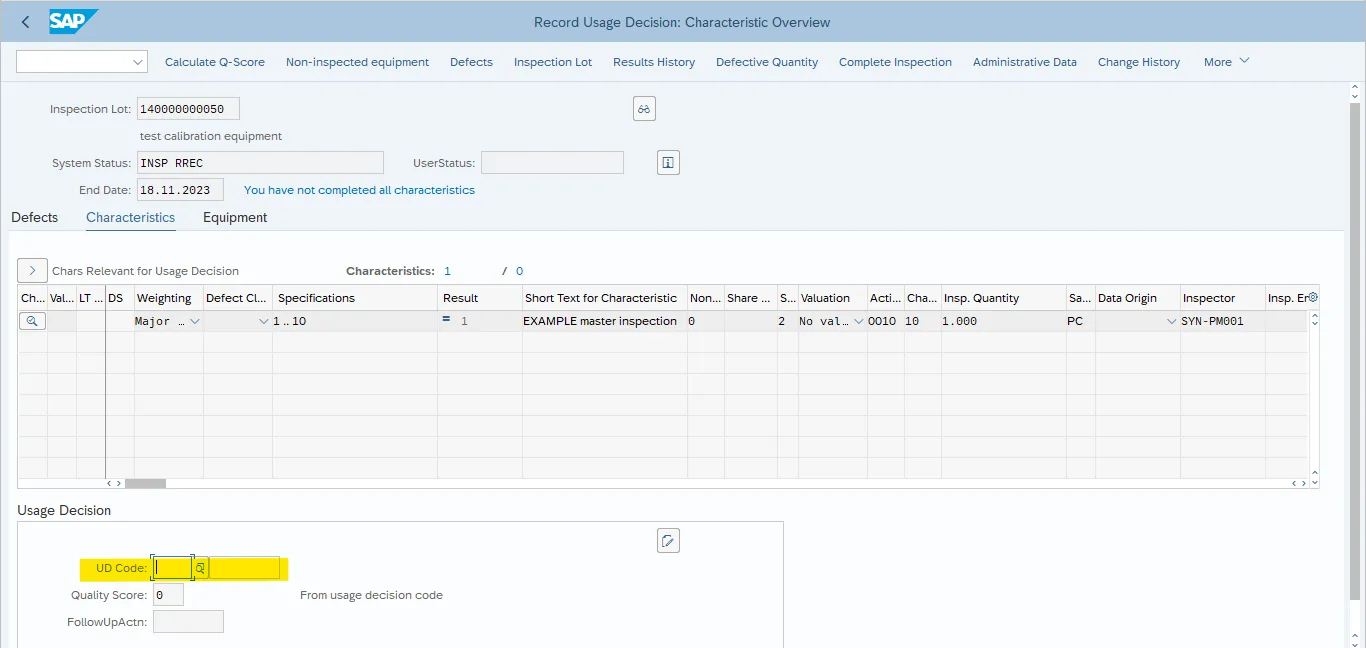Switch to the Defects tab
1366x648 pixels.
(34, 217)
